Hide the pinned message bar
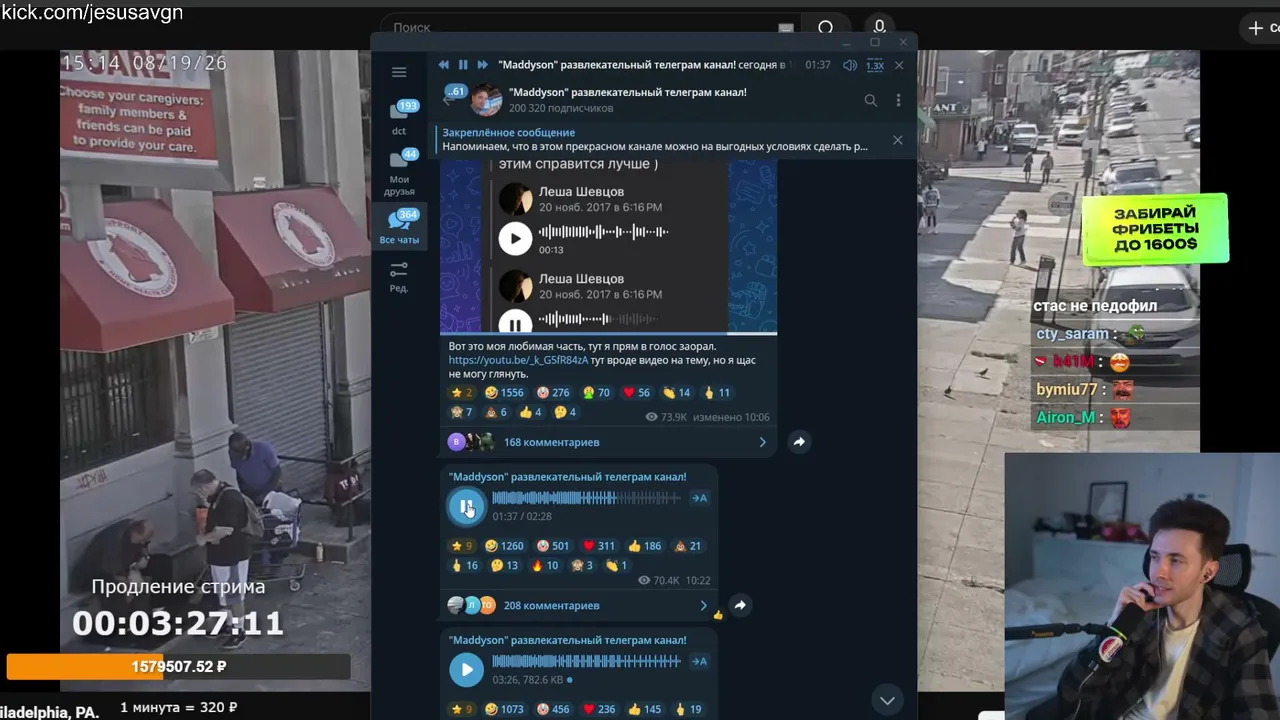This screenshot has height=720, width=1280. tap(897, 140)
